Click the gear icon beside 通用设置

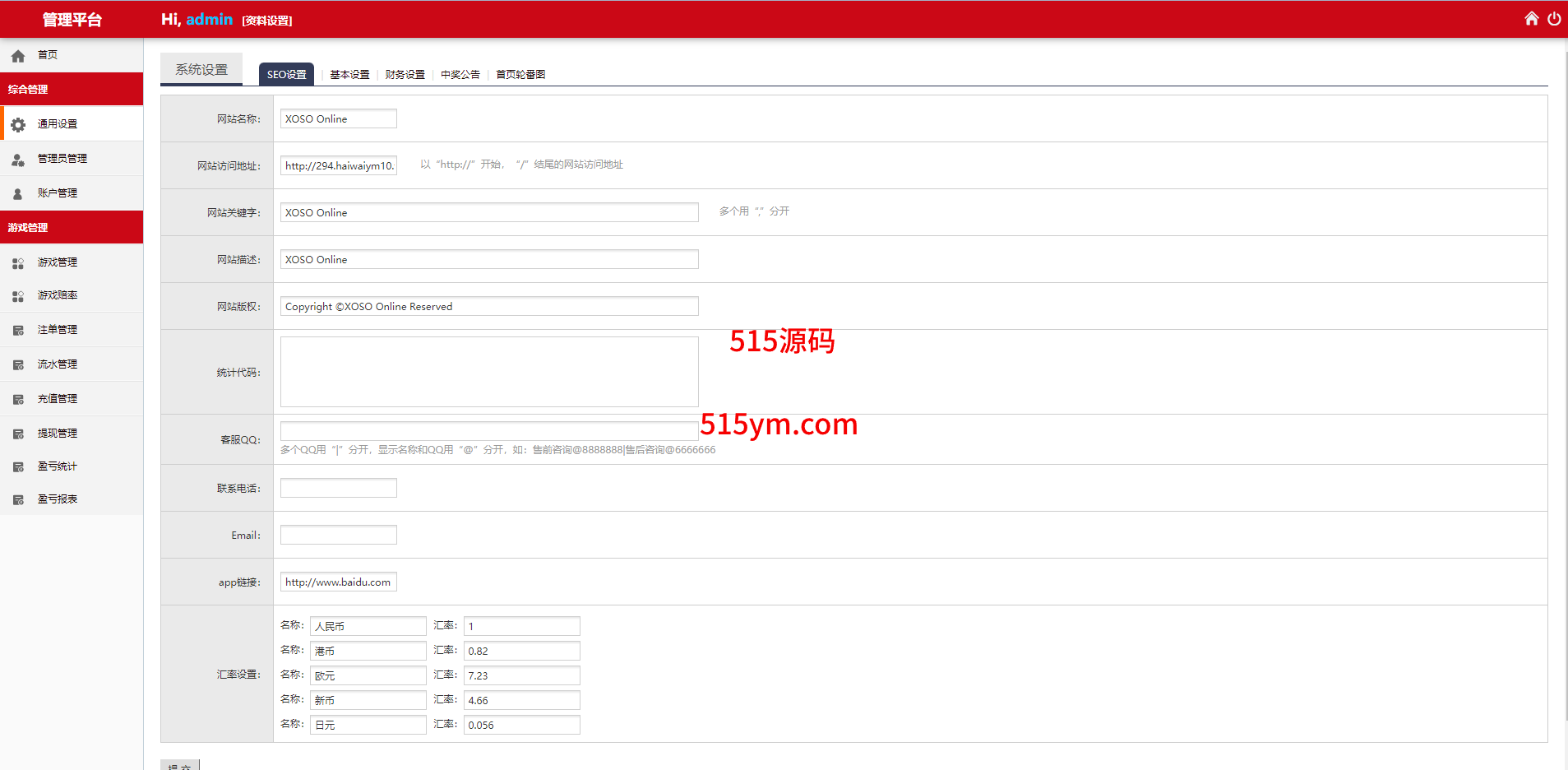tap(18, 124)
